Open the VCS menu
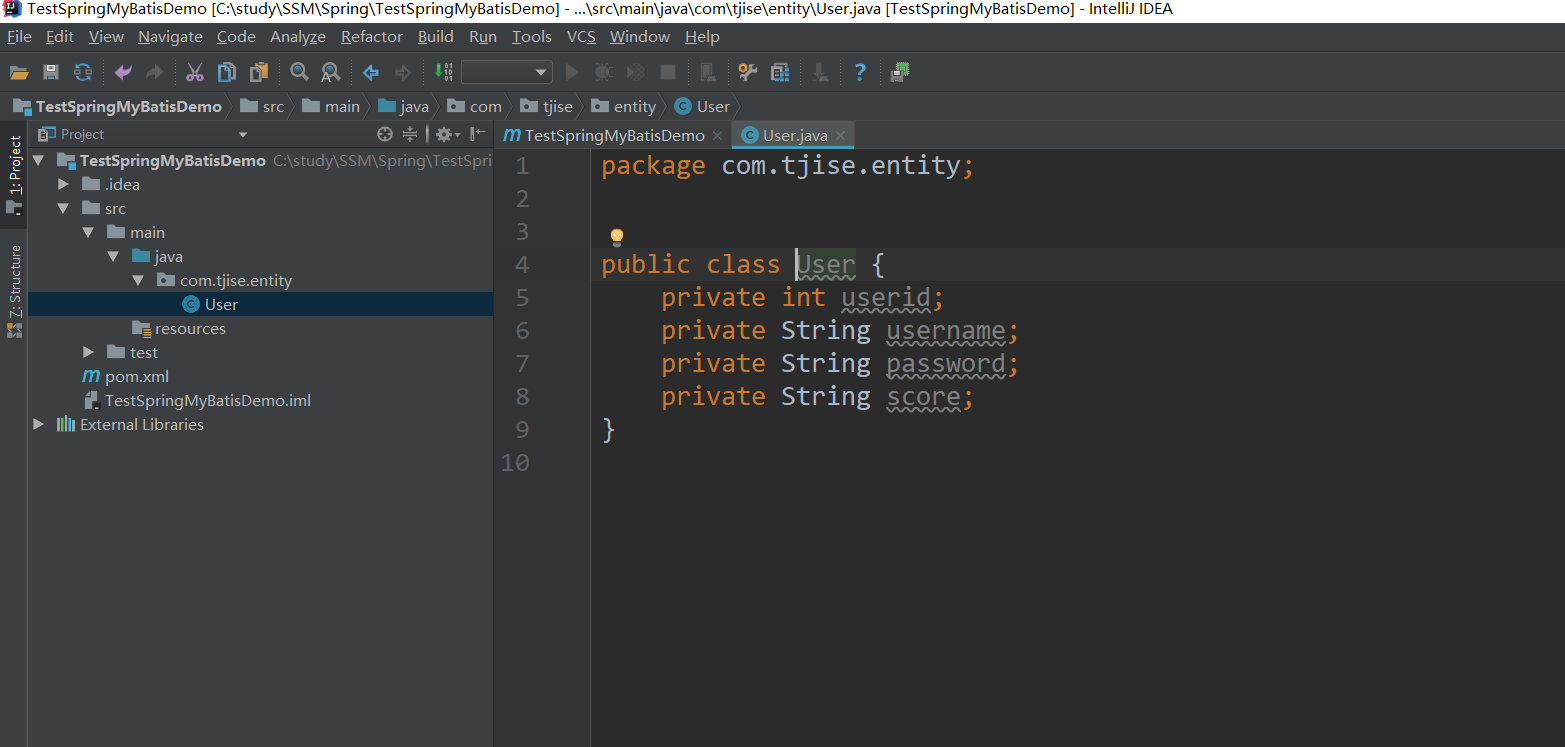The width and height of the screenshot is (1565, 747). click(x=581, y=37)
